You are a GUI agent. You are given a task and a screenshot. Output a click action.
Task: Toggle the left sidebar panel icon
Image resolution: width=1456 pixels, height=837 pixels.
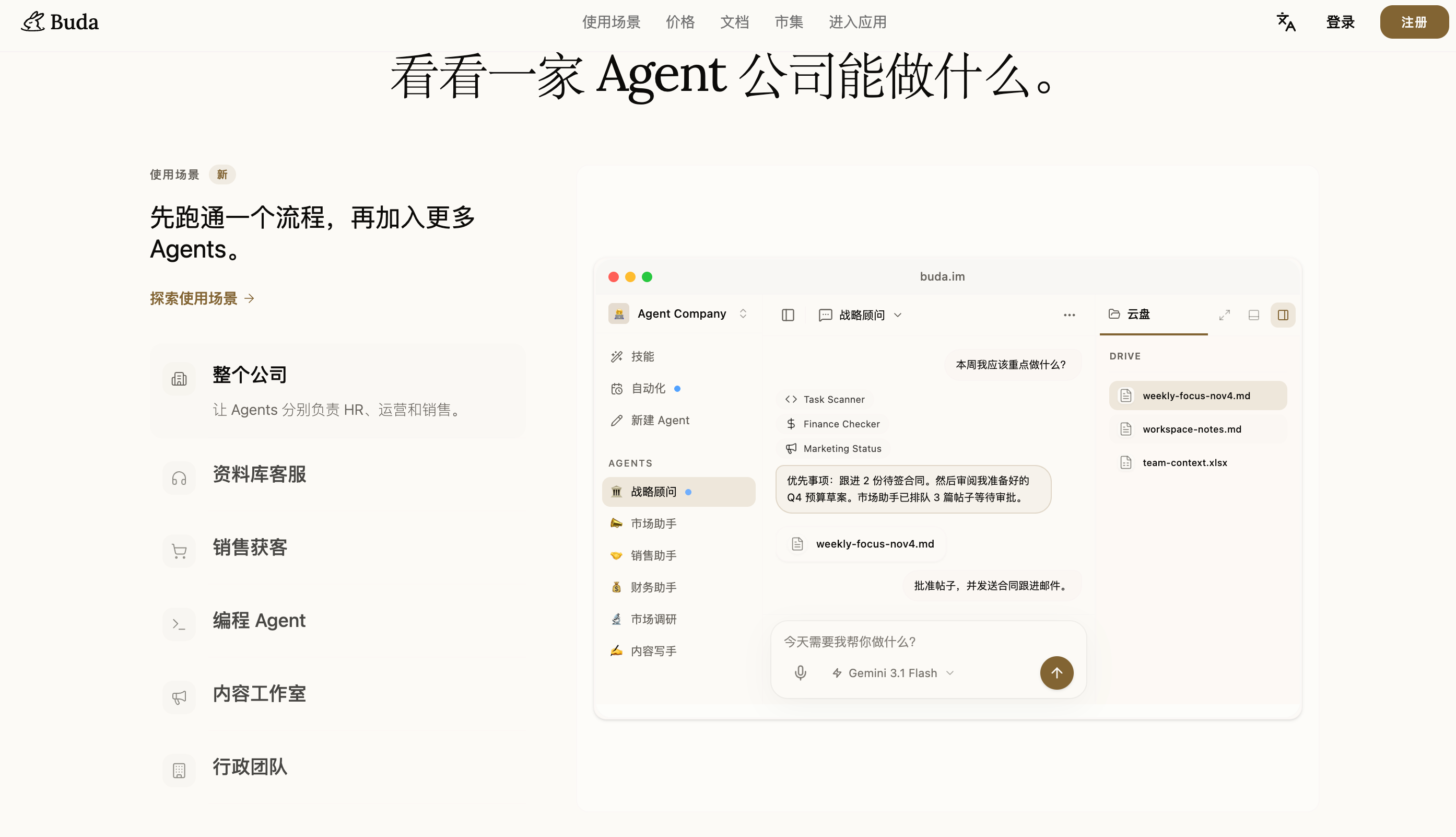(788, 315)
